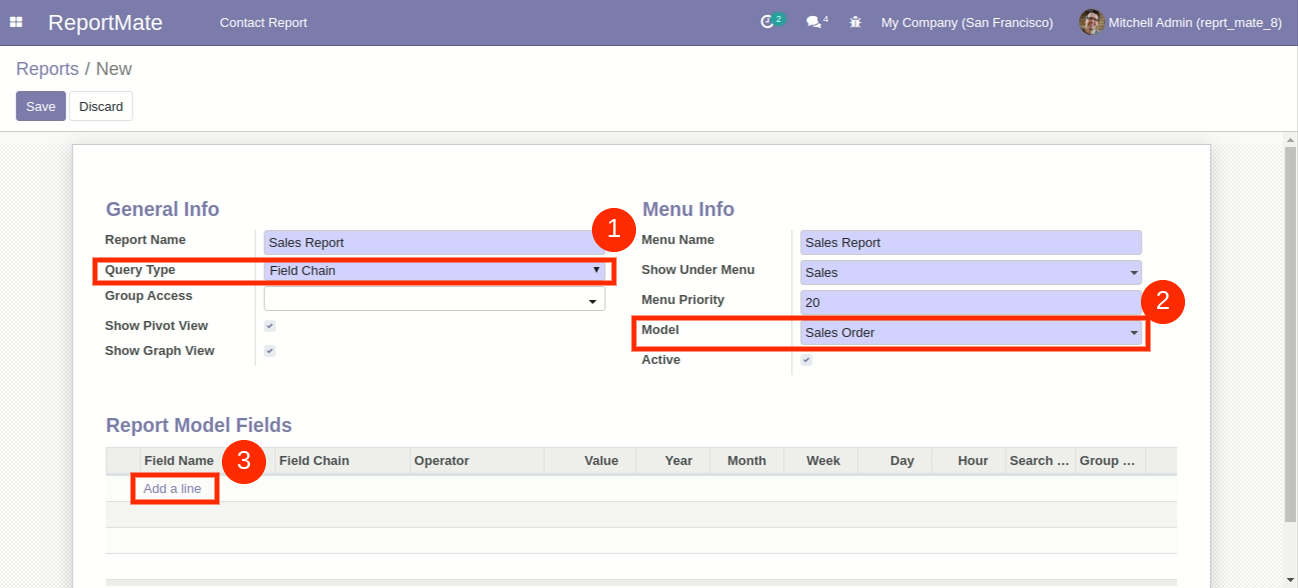Go back via the Reports breadcrumb
This screenshot has width=1298, height=588.
click(47, 69)
